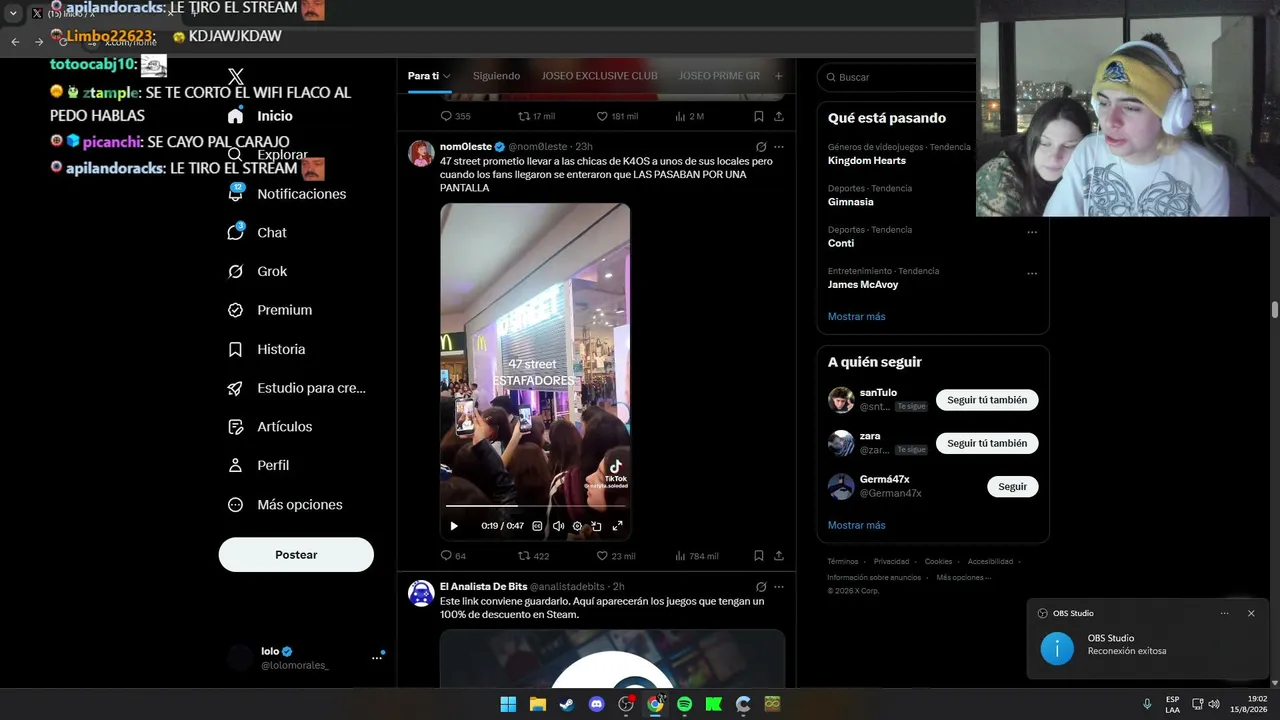The image size is (1280, 720).
Task: Open Artículos in the sidebar
Action: pos(270,427)
